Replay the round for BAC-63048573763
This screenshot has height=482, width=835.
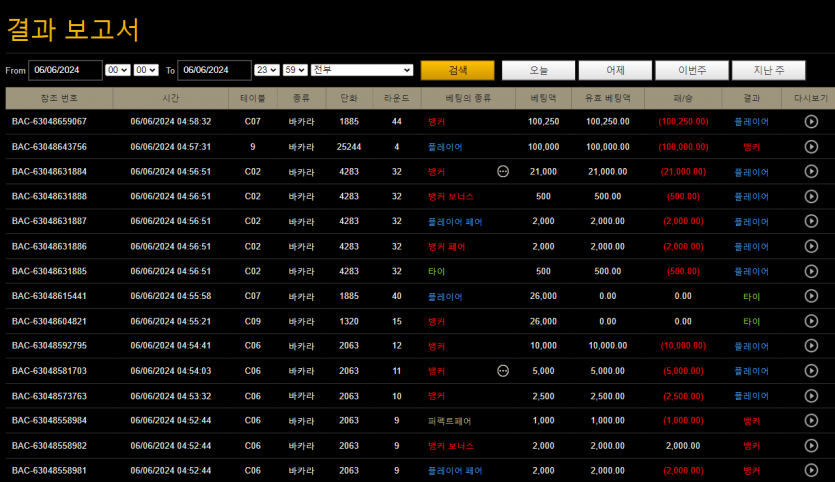(x=811, y=396)
